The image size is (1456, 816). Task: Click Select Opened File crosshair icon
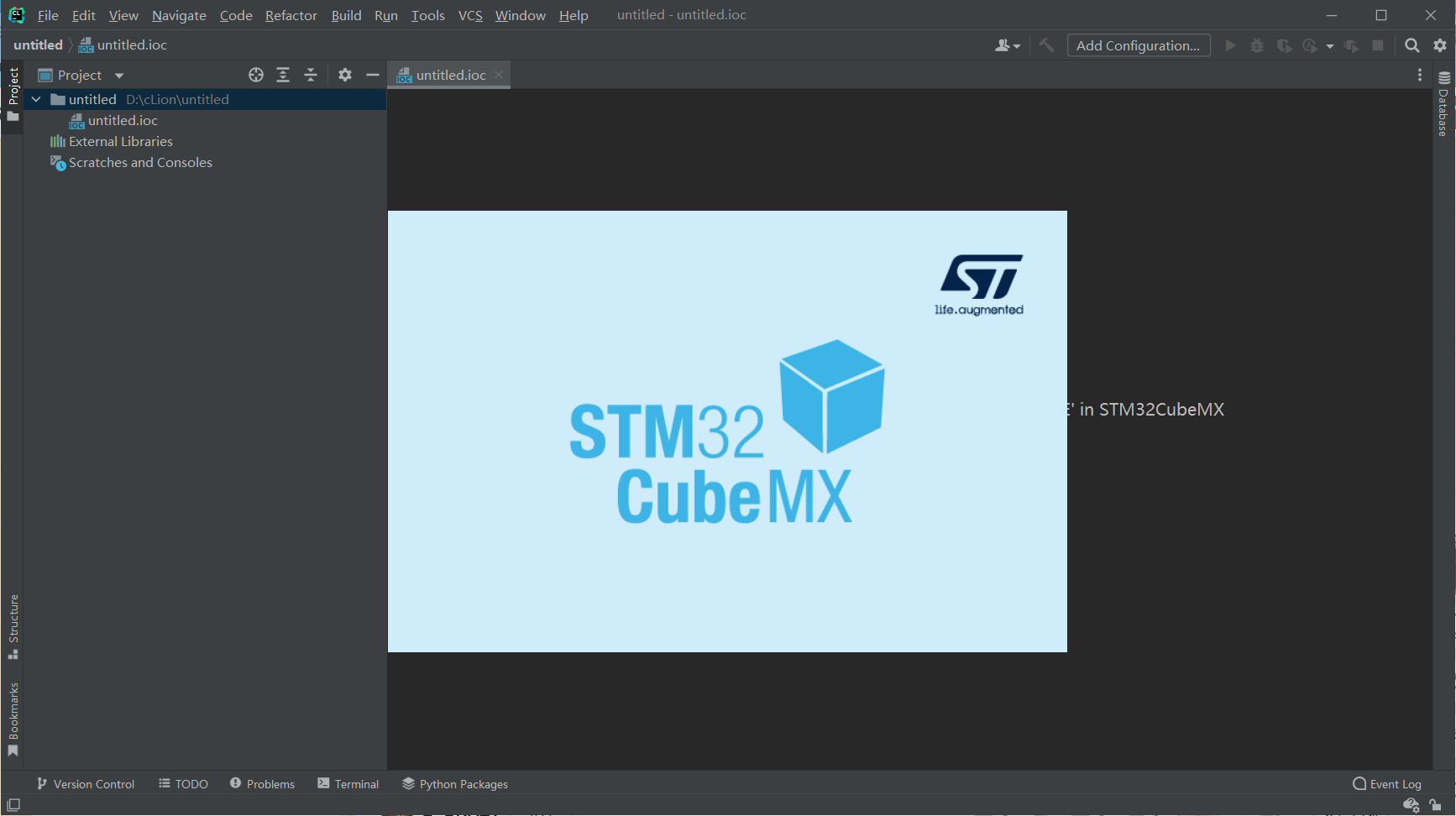point(256,75)
